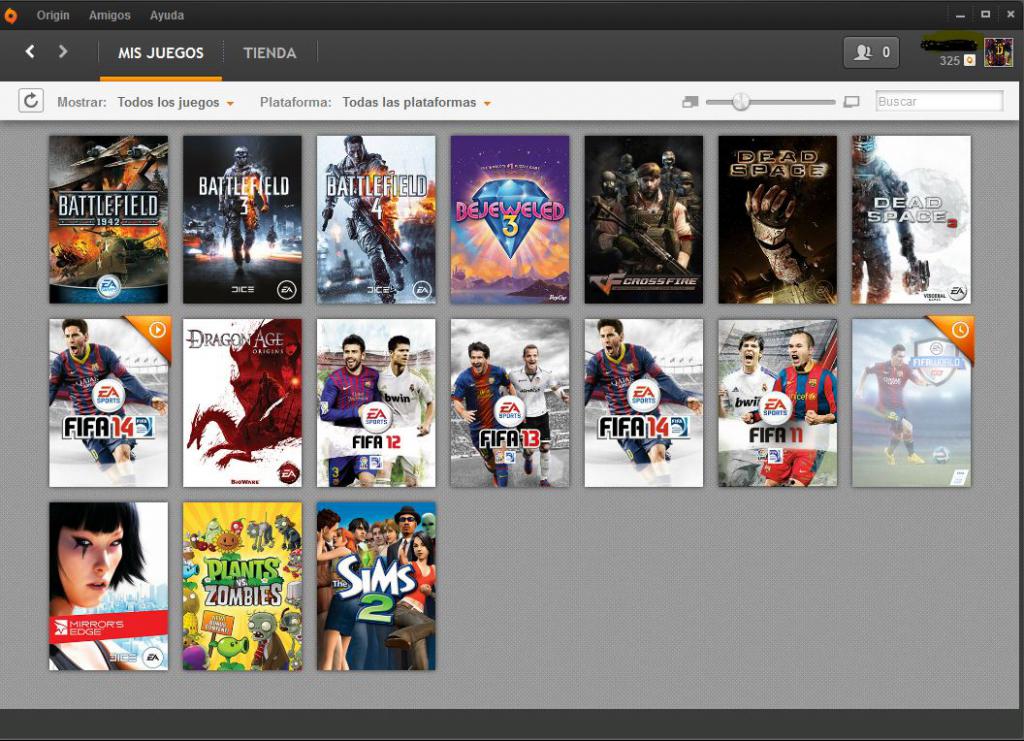The height and width of the screenshot is (741, 1024).
Task: Go back with the left arrow
Action: tap(30, 52)
